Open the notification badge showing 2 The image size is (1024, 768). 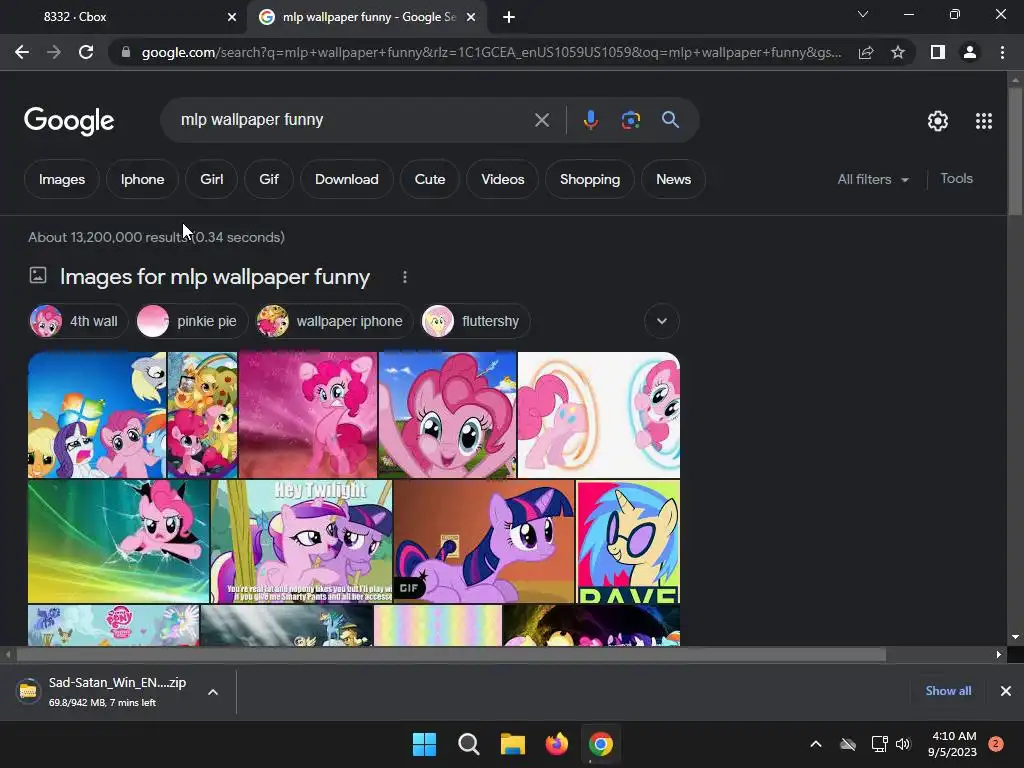click(x=996, y=743)
